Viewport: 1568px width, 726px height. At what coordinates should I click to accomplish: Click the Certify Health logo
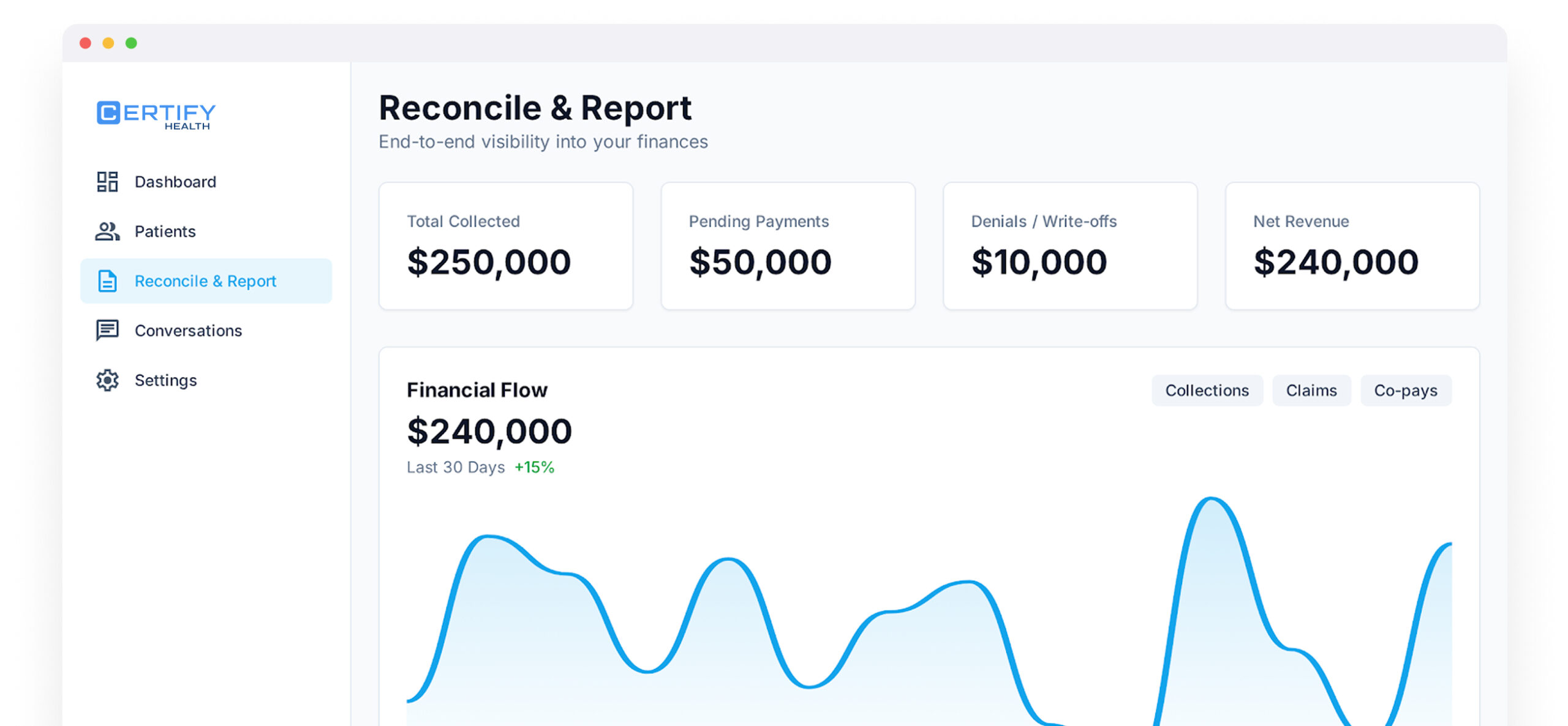[156, 114]
